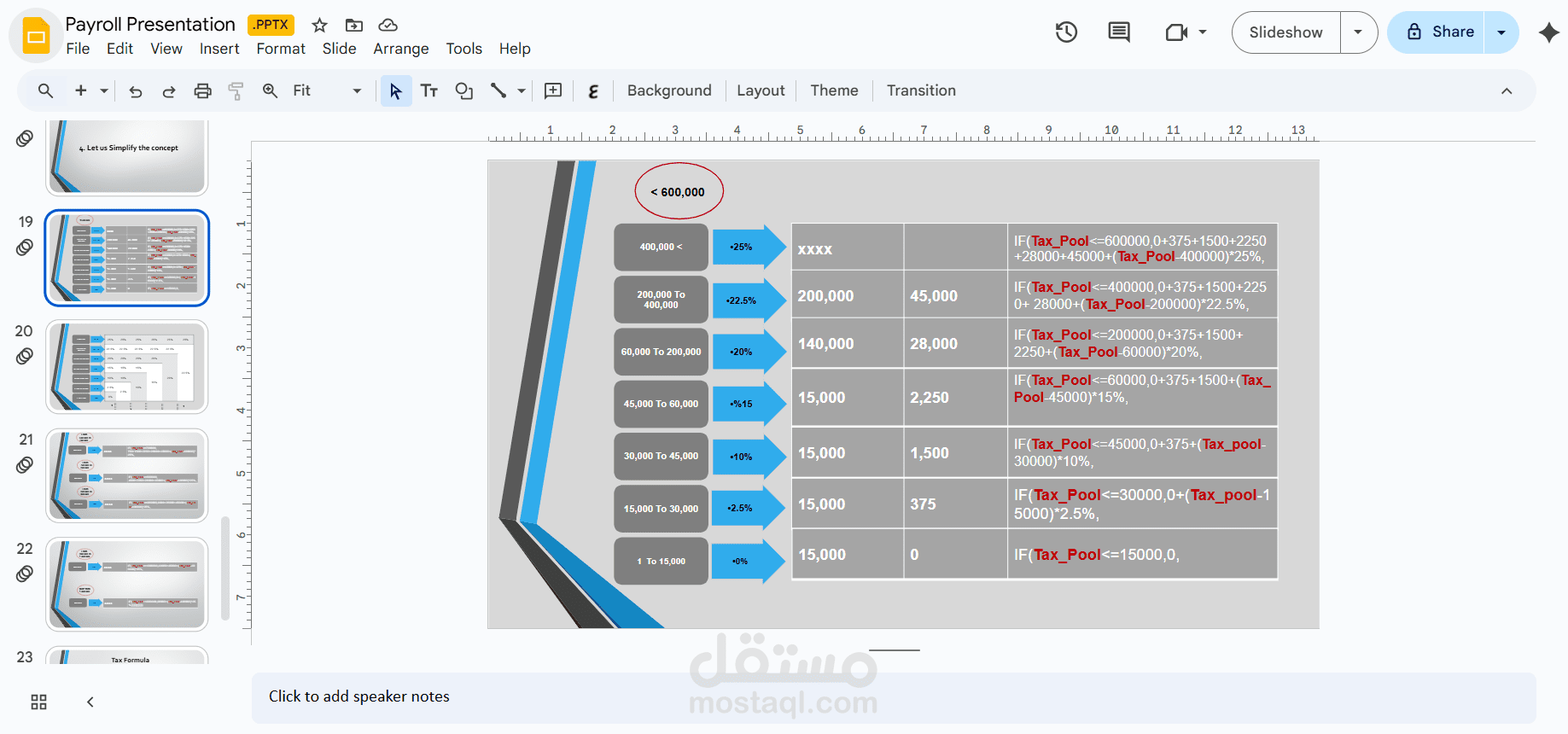This screenshot has height=734, width=1568.
Task: Hide the menus with chevron
Action: (x=1507, y=90)
